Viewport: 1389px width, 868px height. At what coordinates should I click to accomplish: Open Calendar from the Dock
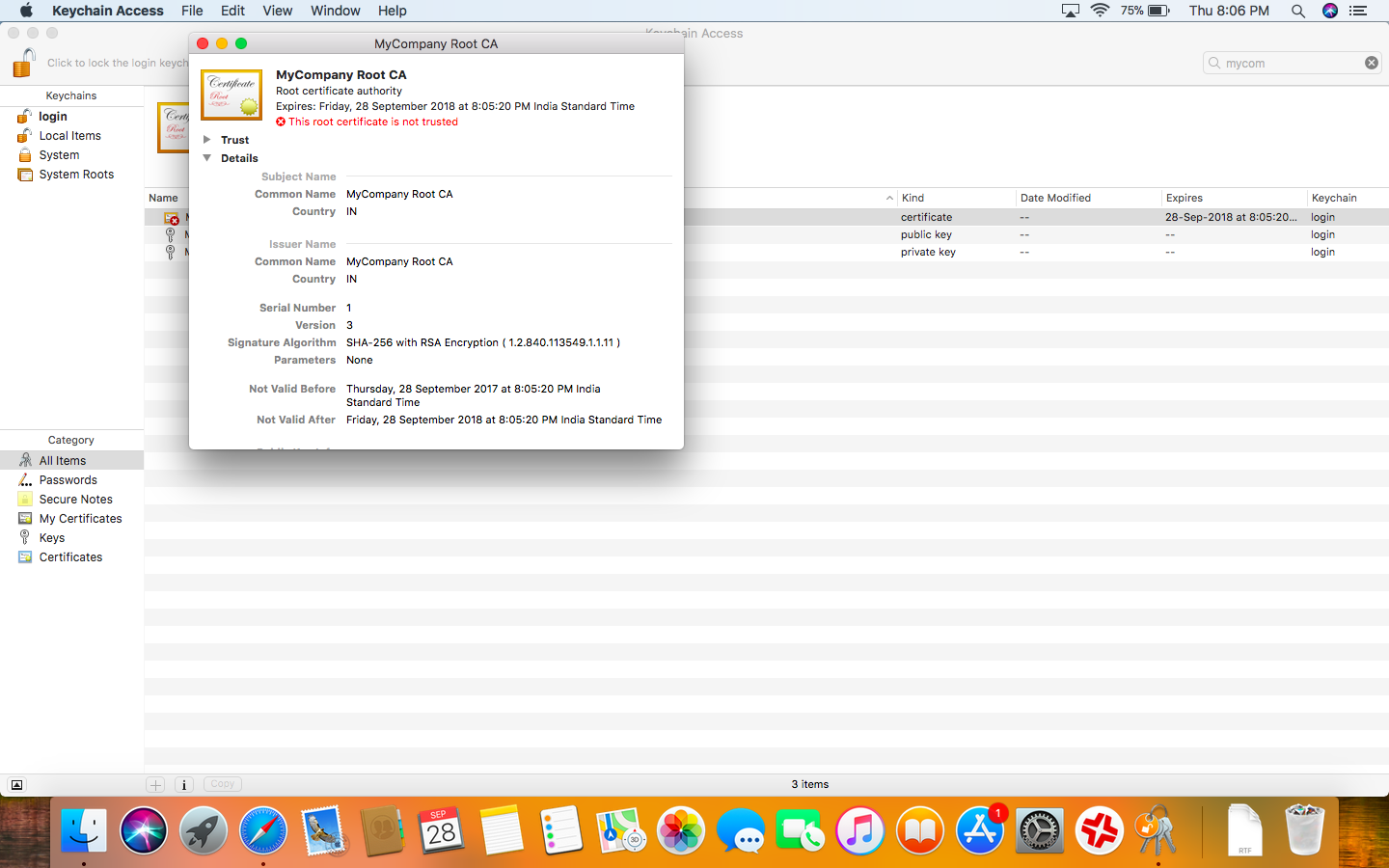pos(442,830)
